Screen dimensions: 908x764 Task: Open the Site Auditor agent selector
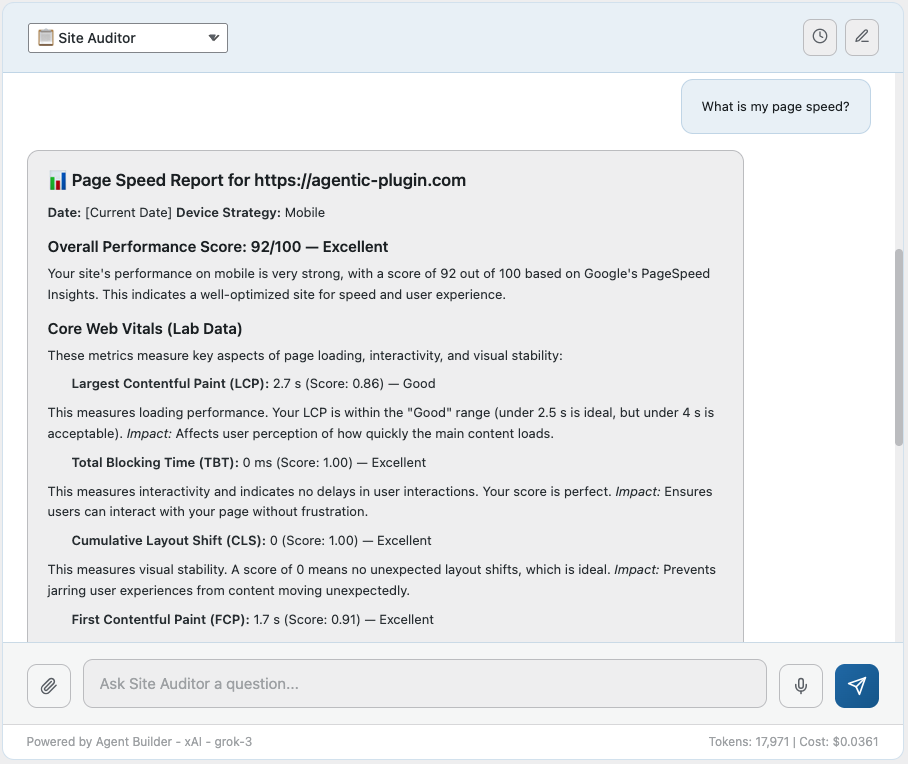click(128, 38)
